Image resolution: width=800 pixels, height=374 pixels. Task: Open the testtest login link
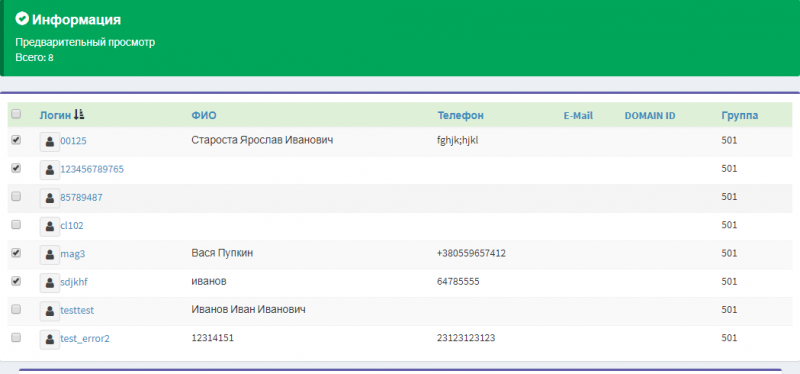click(77, 310)
